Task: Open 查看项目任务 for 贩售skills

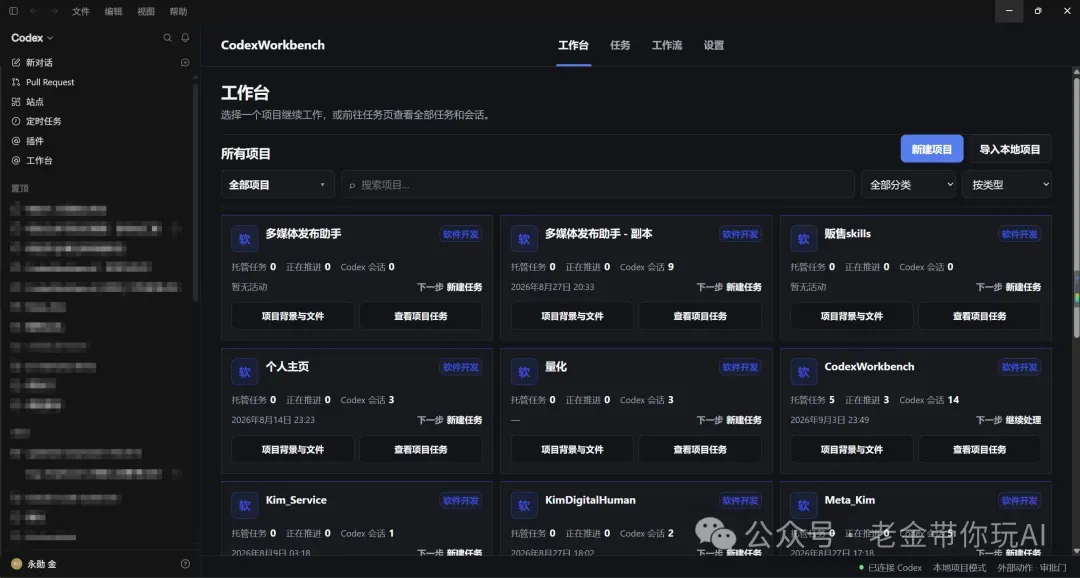Action: click(979, 316)
